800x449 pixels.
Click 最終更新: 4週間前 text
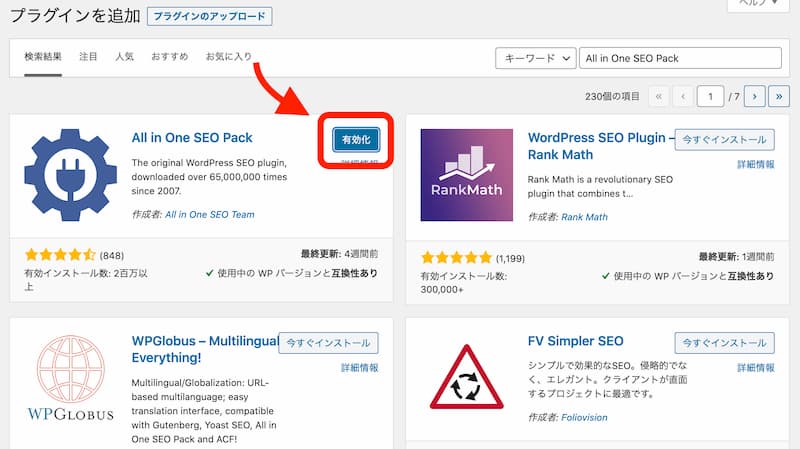coord(339,254)
